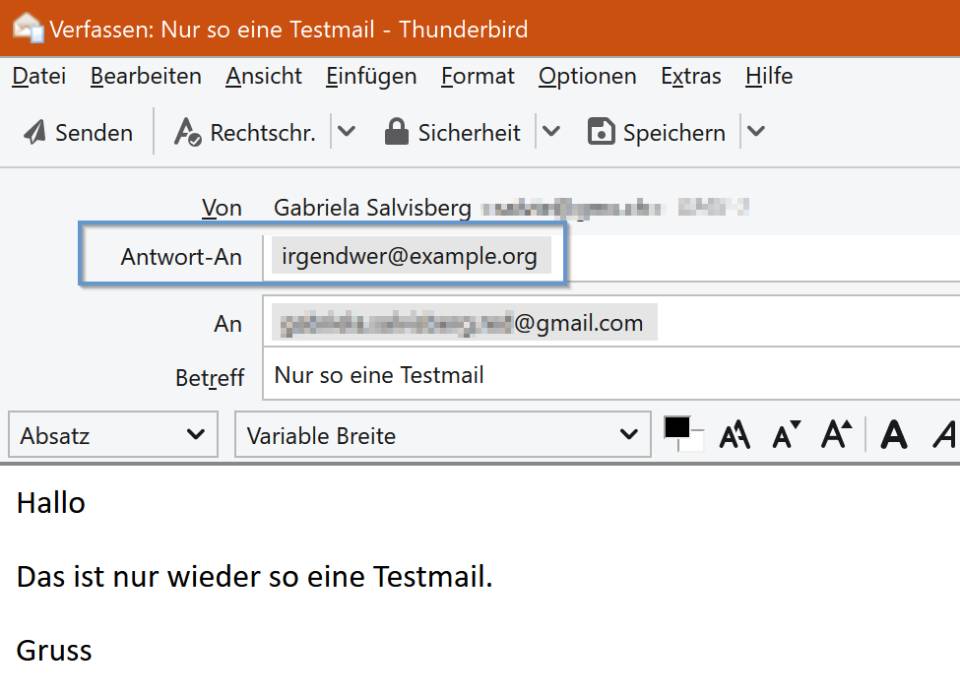Click the Speichern button
The height and width of the screenshot is (698, 960).
(x=656, y=132)
